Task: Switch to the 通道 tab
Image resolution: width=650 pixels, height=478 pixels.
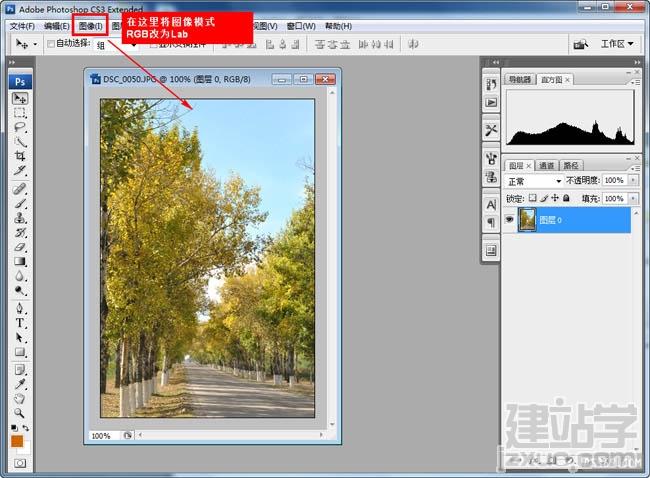Action: click(546, 165)
